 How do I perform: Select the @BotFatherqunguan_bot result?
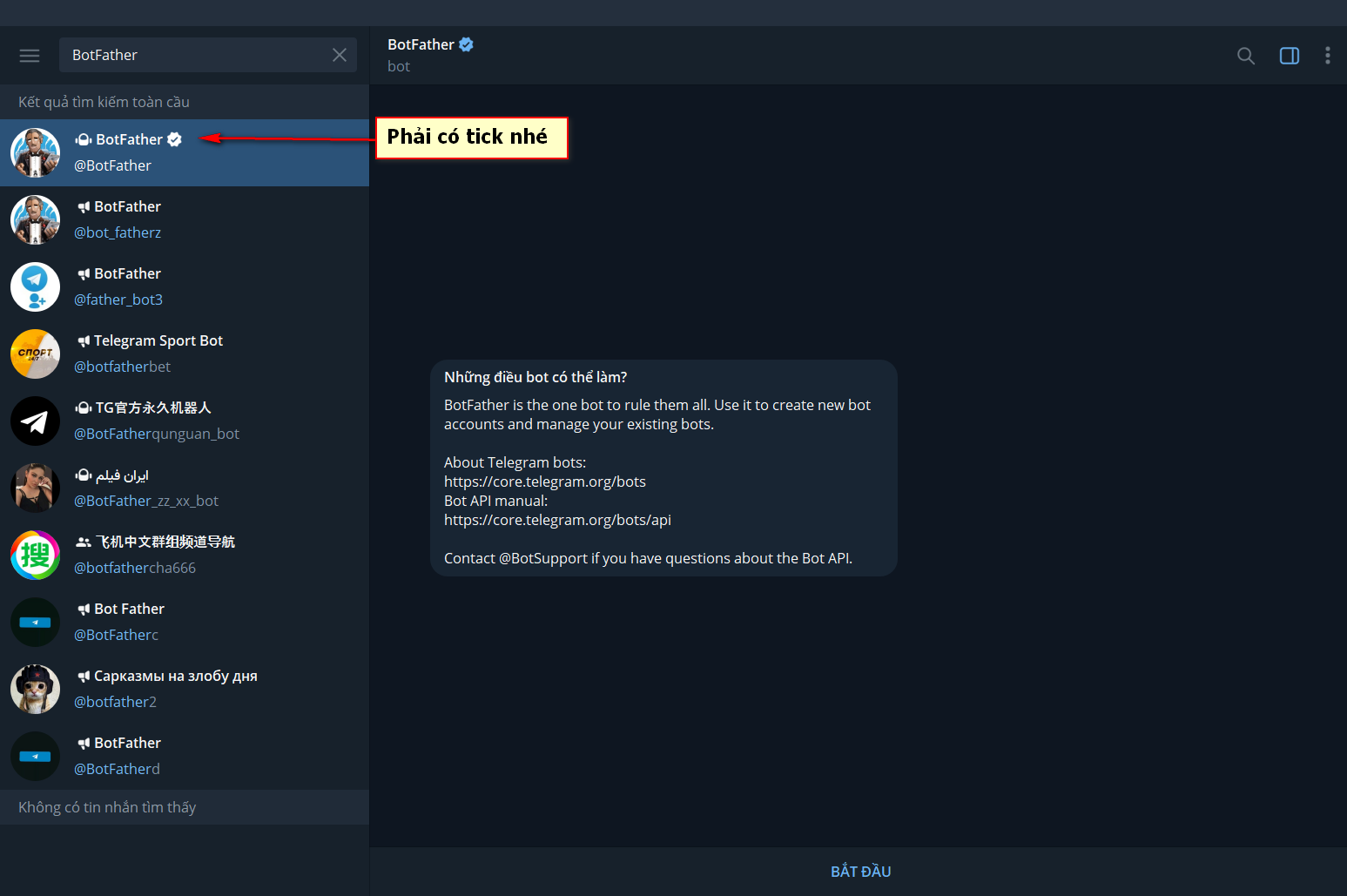[x=185, y=421]
